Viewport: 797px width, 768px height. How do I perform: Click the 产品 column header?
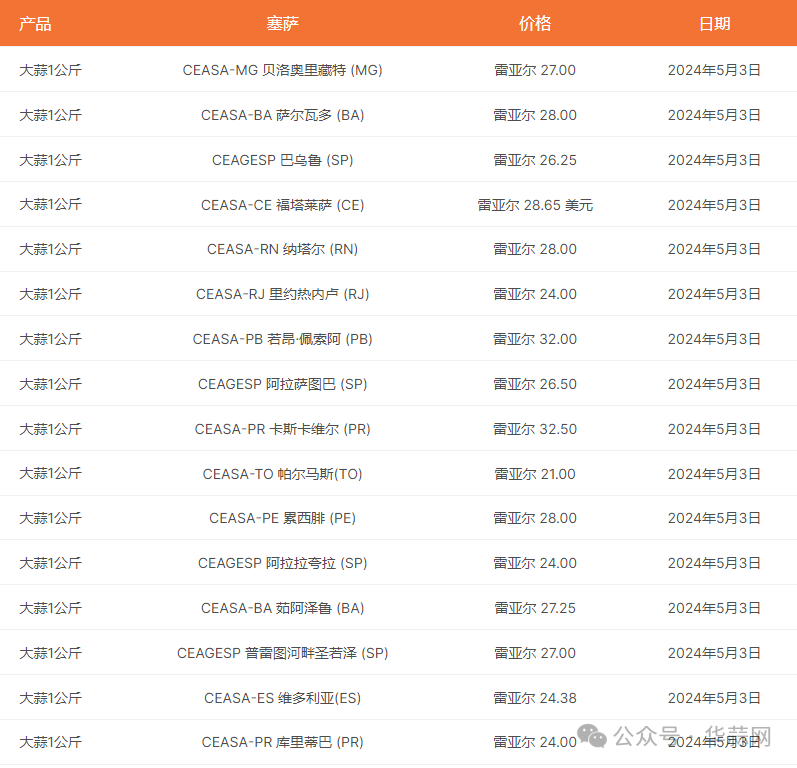point(35,24)
